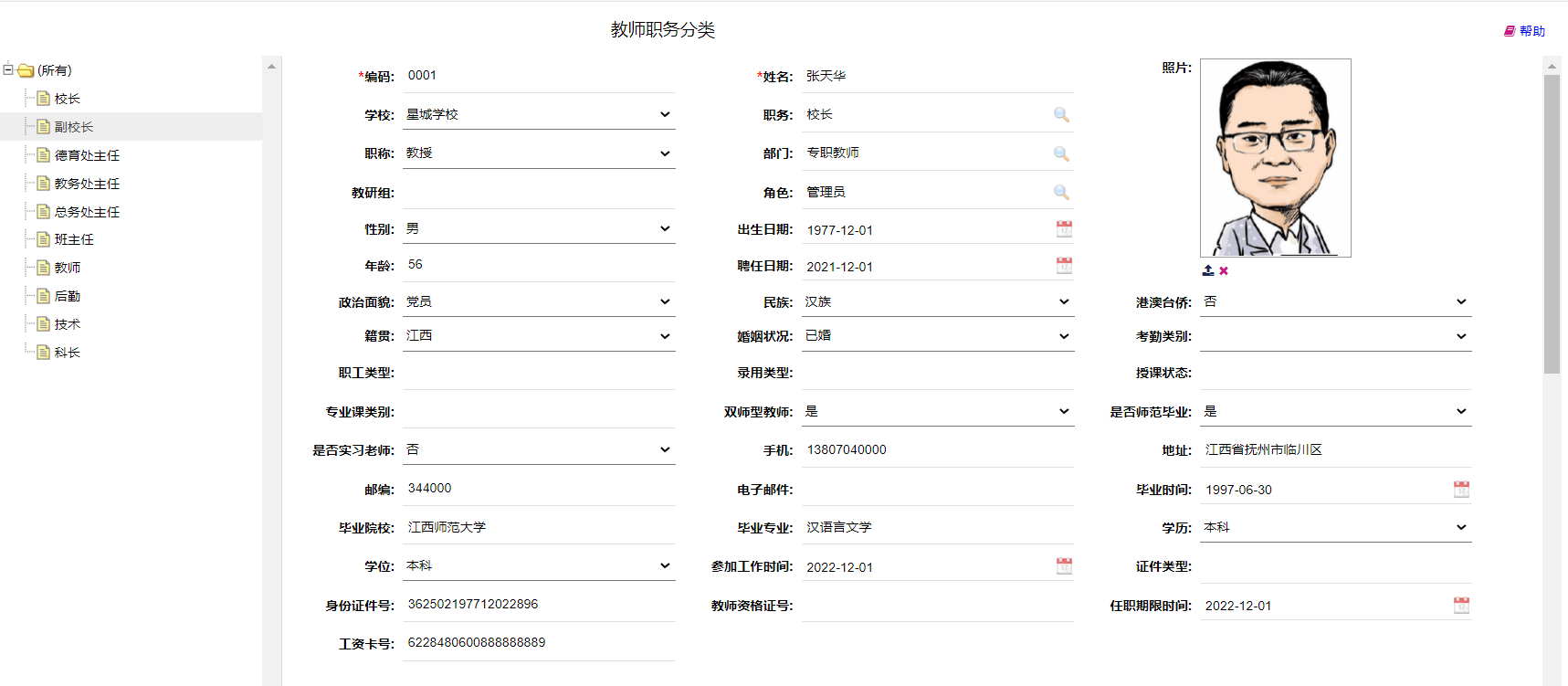Click the 毕业专业 input field
The image size is (1568, 686).
[938, 527]
